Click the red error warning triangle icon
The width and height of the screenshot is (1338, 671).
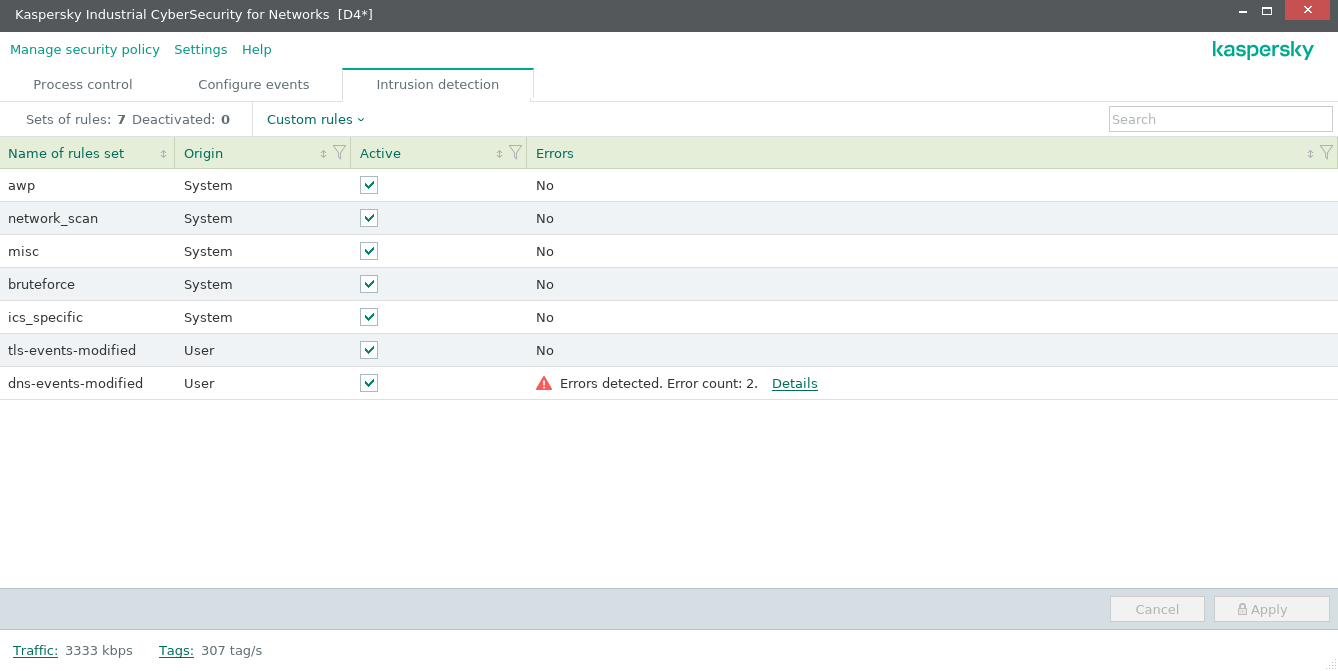point(544,383)
